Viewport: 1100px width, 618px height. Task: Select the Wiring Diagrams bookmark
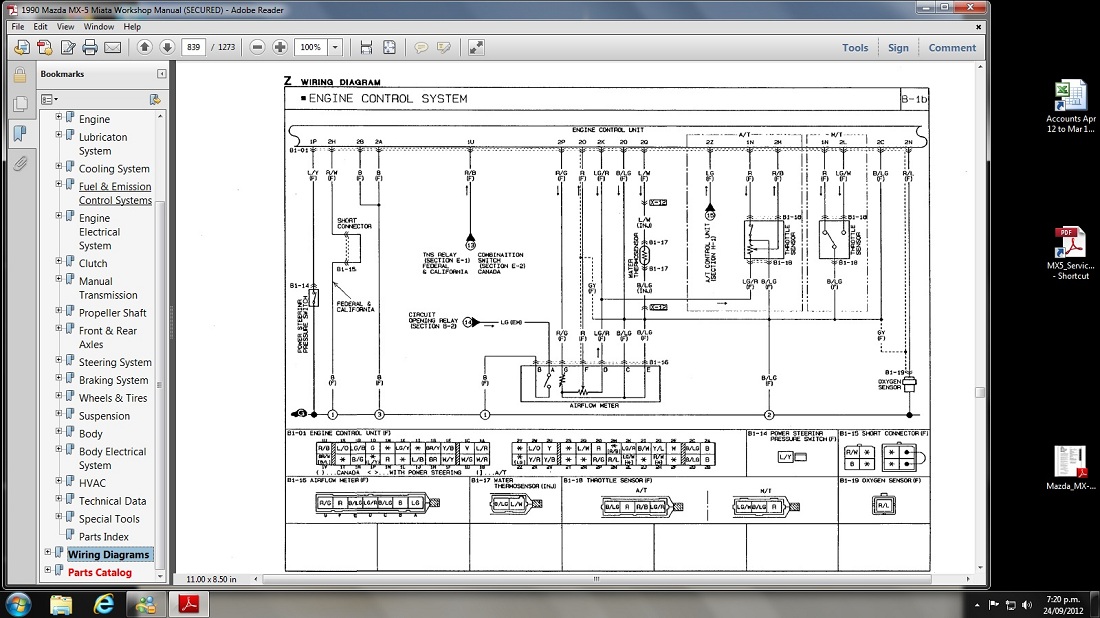108,554
